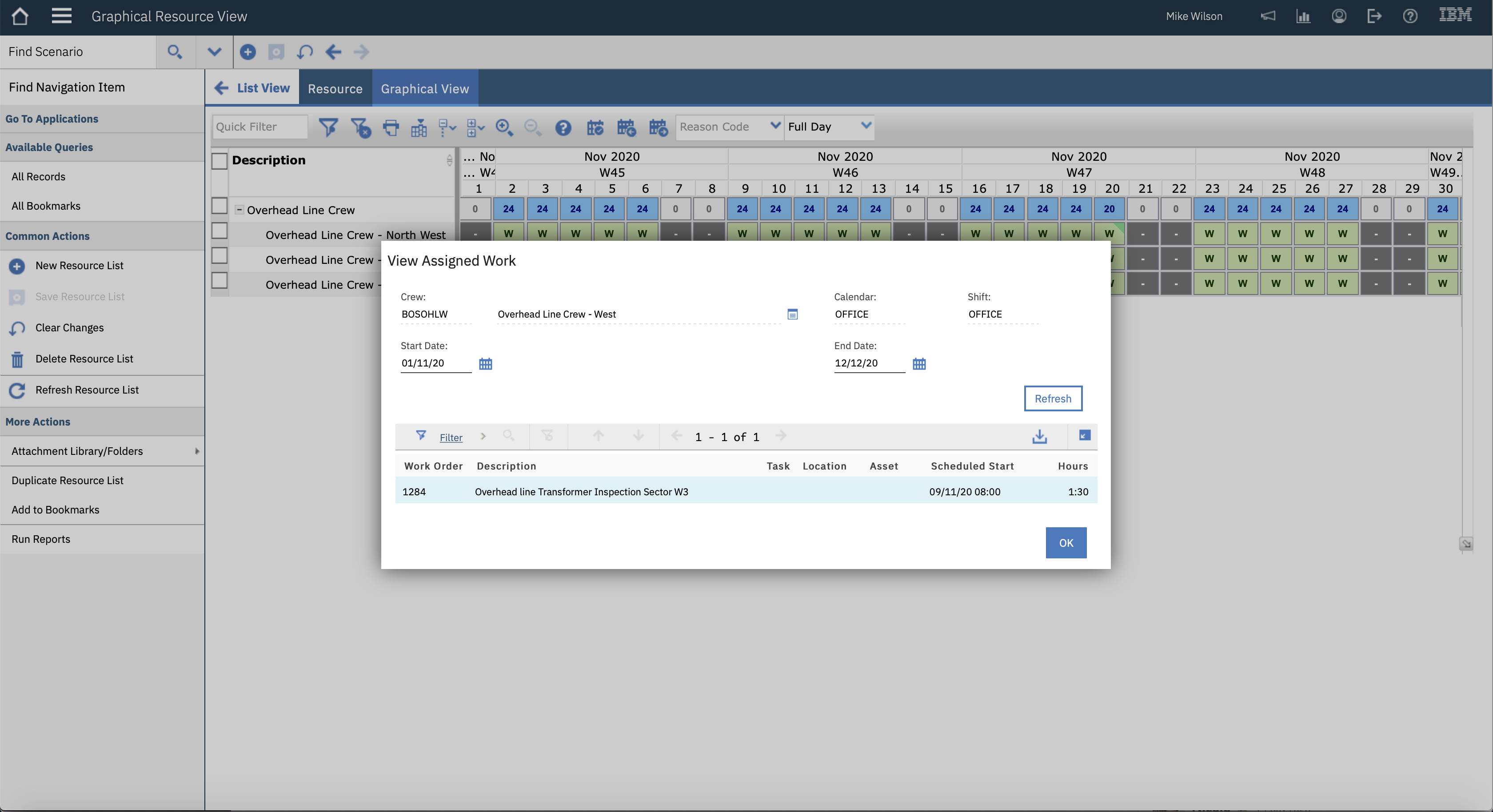
Task: Click the Start Date calendar picker icon
Action: 485,364
